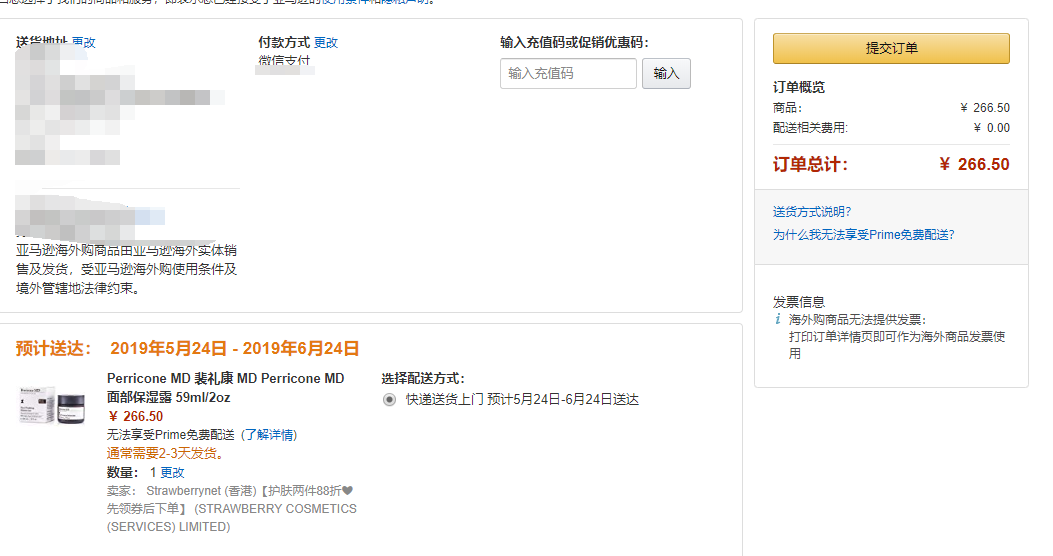Click the 亚马逊海外购 legal notice text
The width and height of the screenshot is (1053, 556).
tap(126, 269)
